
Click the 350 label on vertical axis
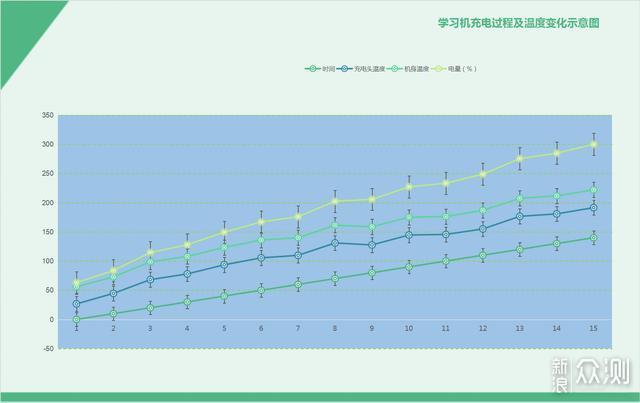point(47,116)
